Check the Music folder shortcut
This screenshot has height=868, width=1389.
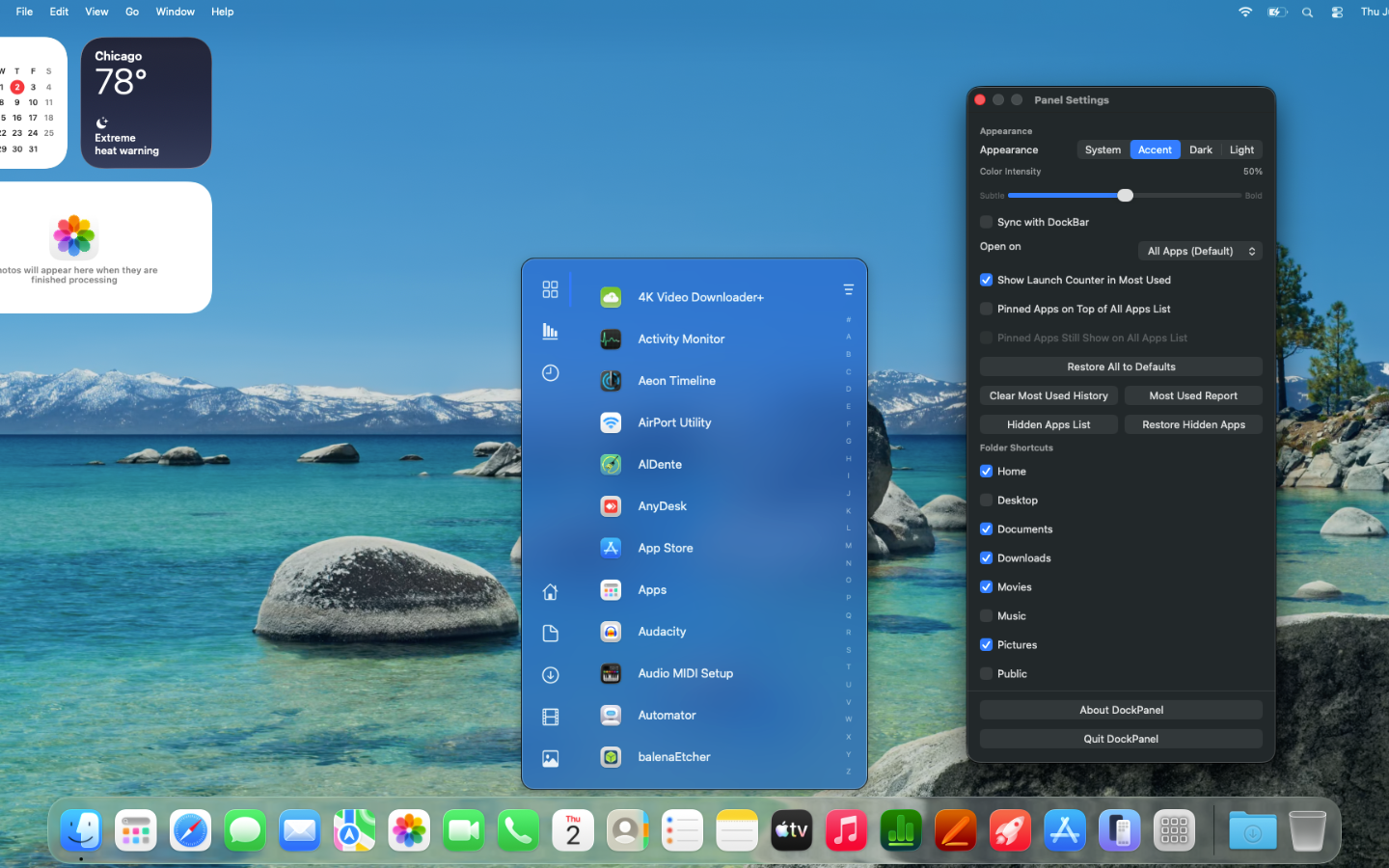[986, 616]
